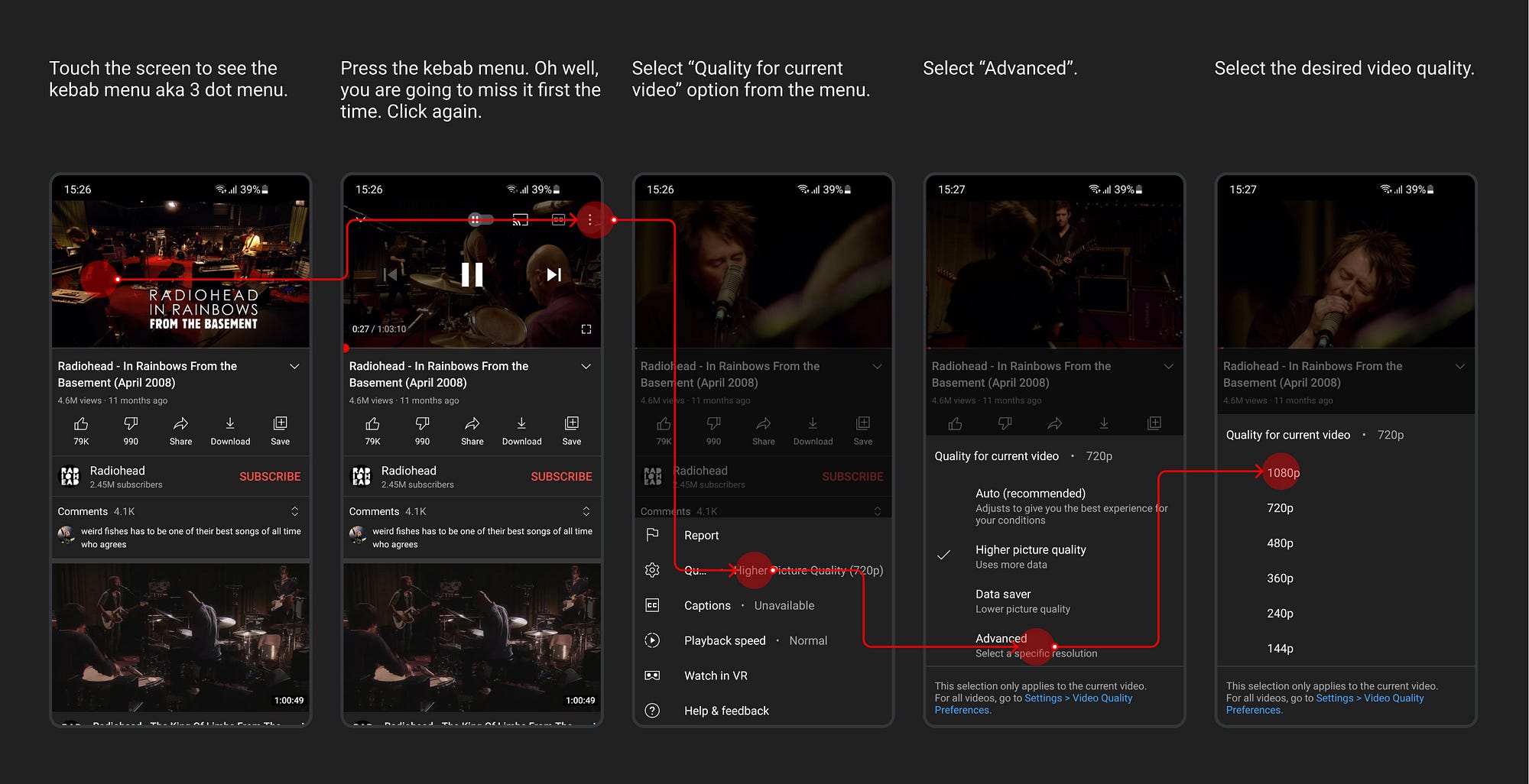This screenshot has width=1529, height=784.
Task: Follow Settings > Video Quality Preferences link in fourth phone
Action: (x=1034, y=704)
